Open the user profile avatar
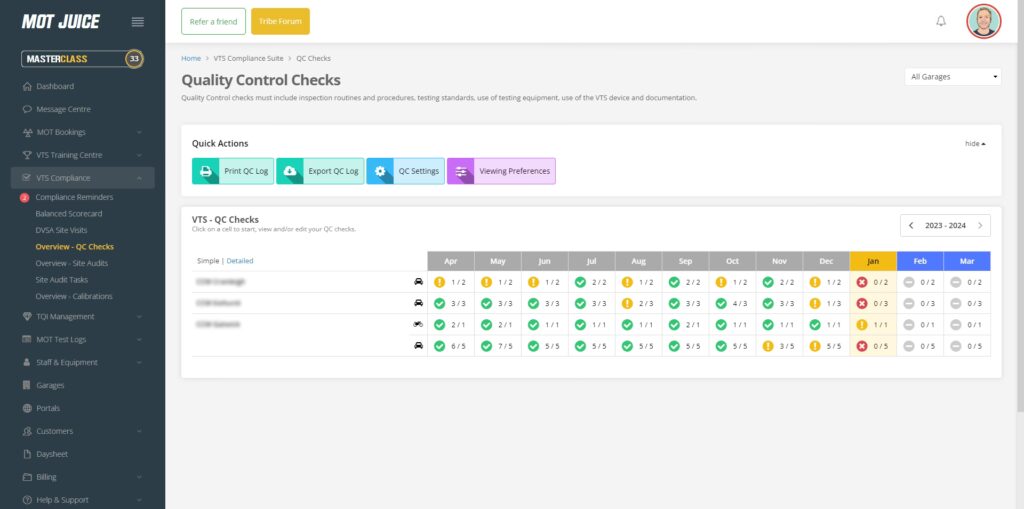 pyautogui.click(x=983, y=21)
